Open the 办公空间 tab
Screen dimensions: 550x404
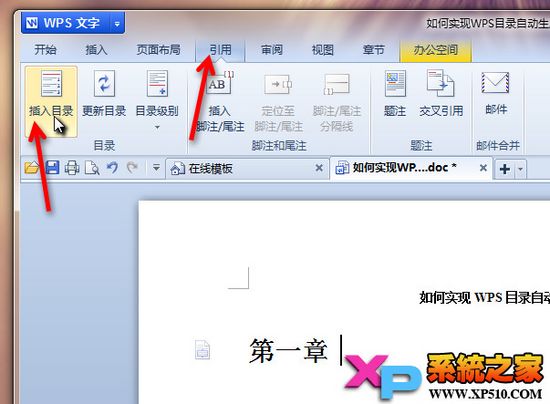435,50
